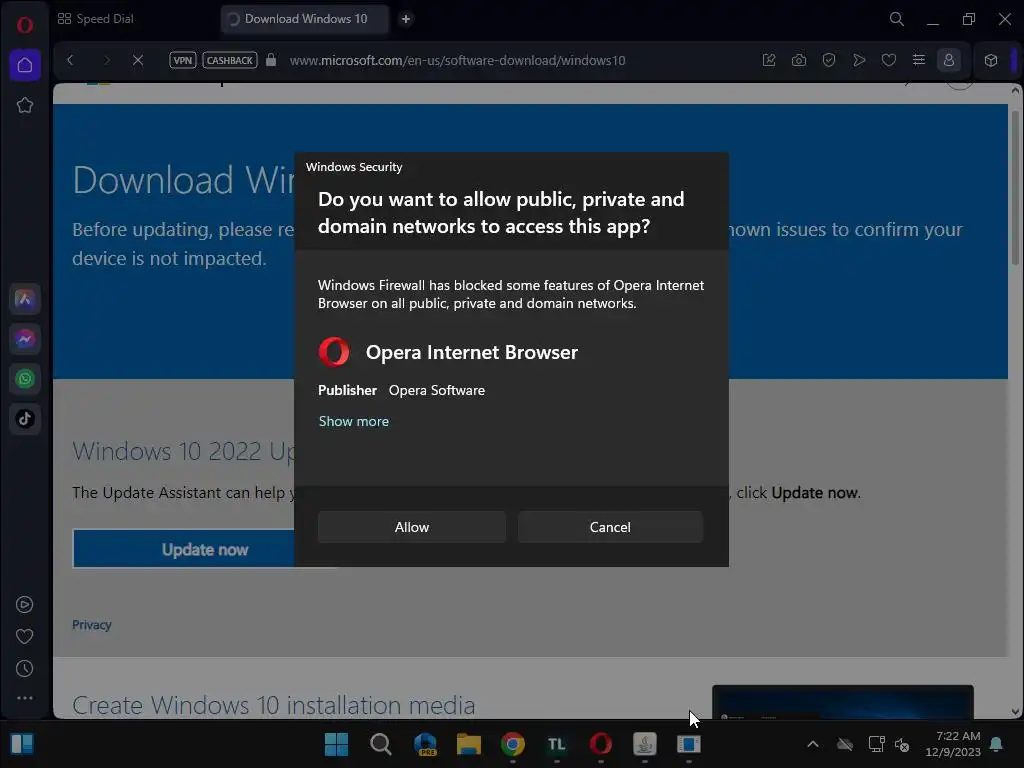This screenshot has height=768, width=1024.
Task: Click the lock site-info icon
Action: (271, 60)
